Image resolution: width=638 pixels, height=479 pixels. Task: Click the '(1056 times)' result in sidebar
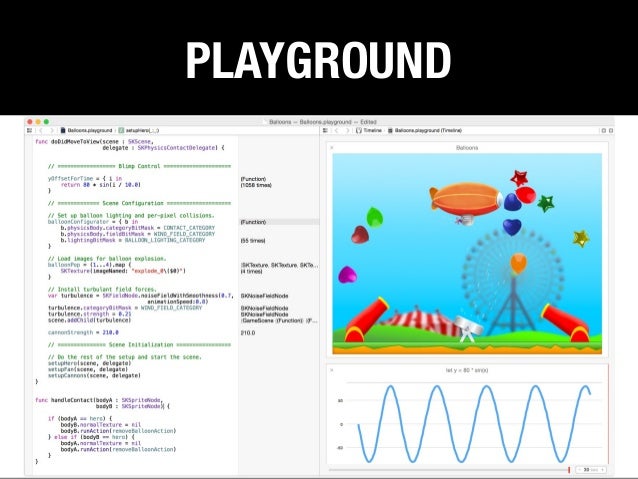[256, 185]
